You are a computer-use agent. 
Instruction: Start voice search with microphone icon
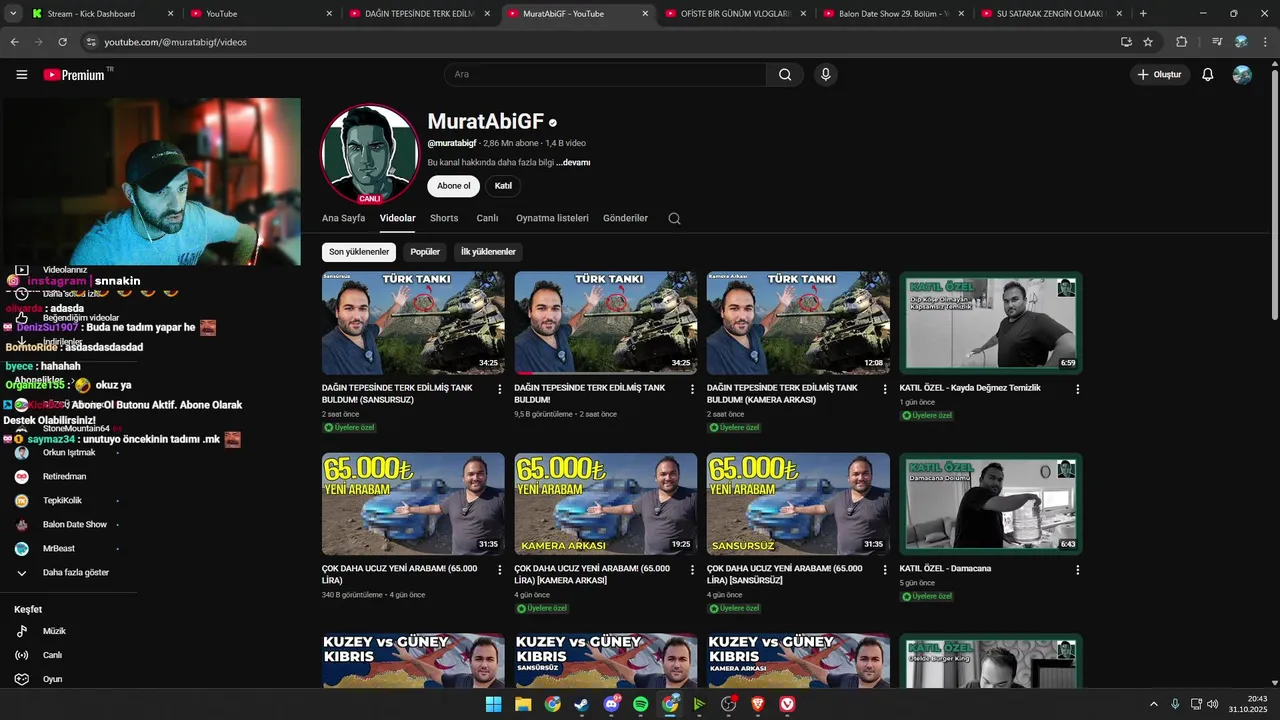[825, 74]
